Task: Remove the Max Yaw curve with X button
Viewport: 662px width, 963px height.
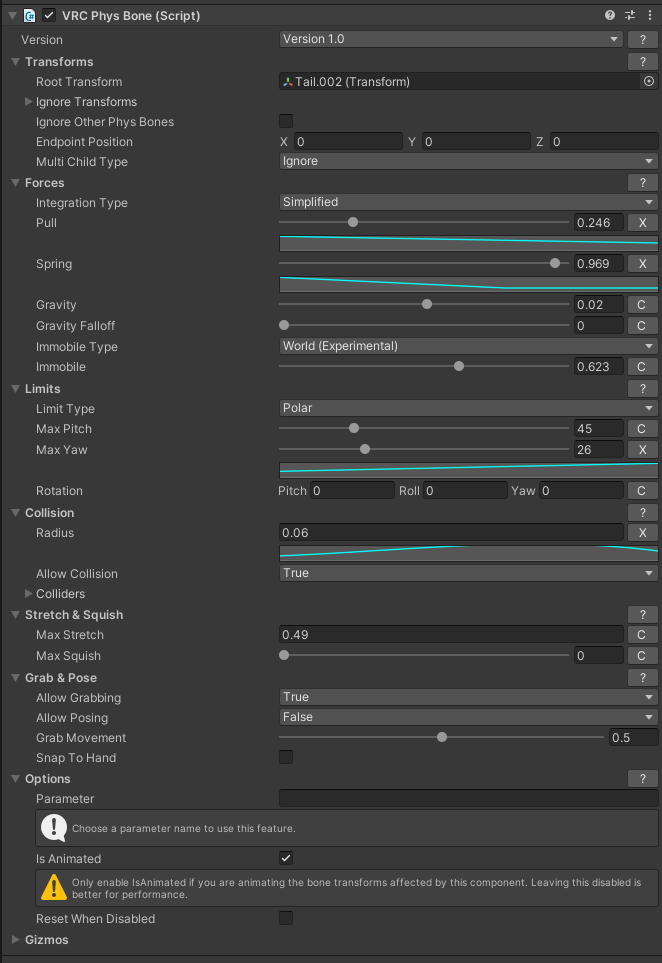Action: click(x=642, y=450)
